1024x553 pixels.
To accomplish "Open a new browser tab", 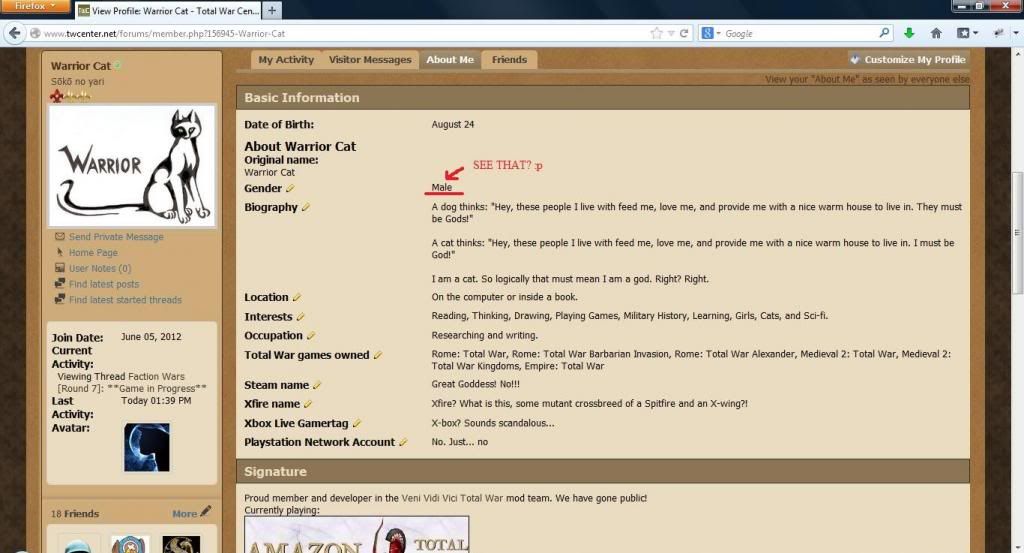I will (x=272, y=10).
